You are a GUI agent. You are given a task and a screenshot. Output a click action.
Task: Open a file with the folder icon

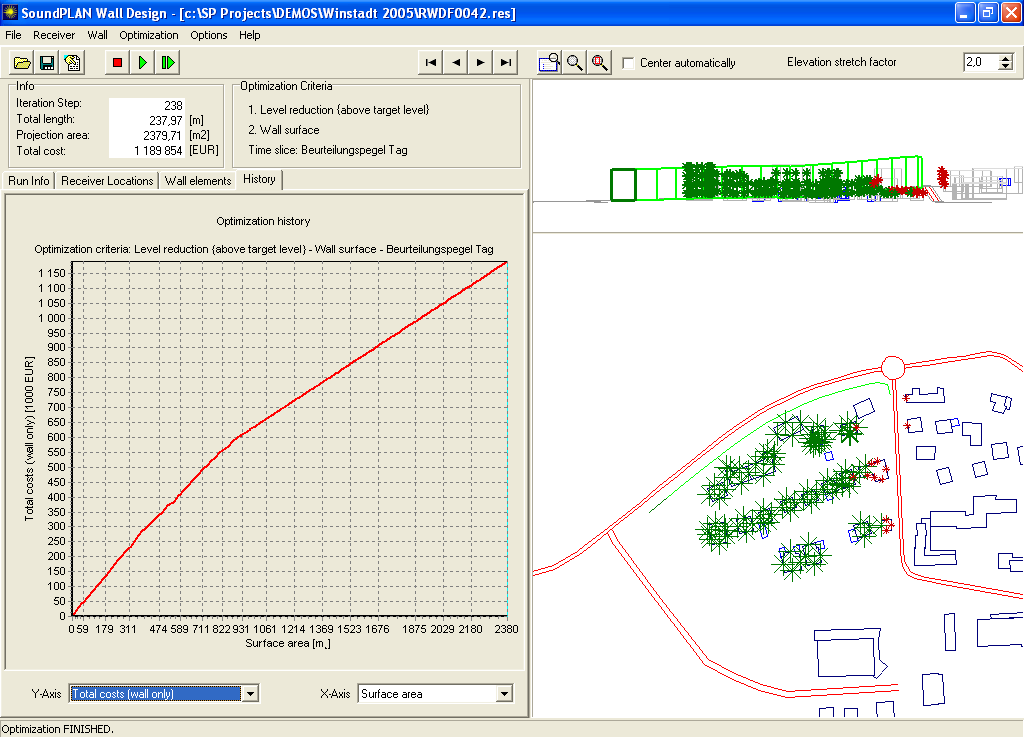(x=22, y=63)
